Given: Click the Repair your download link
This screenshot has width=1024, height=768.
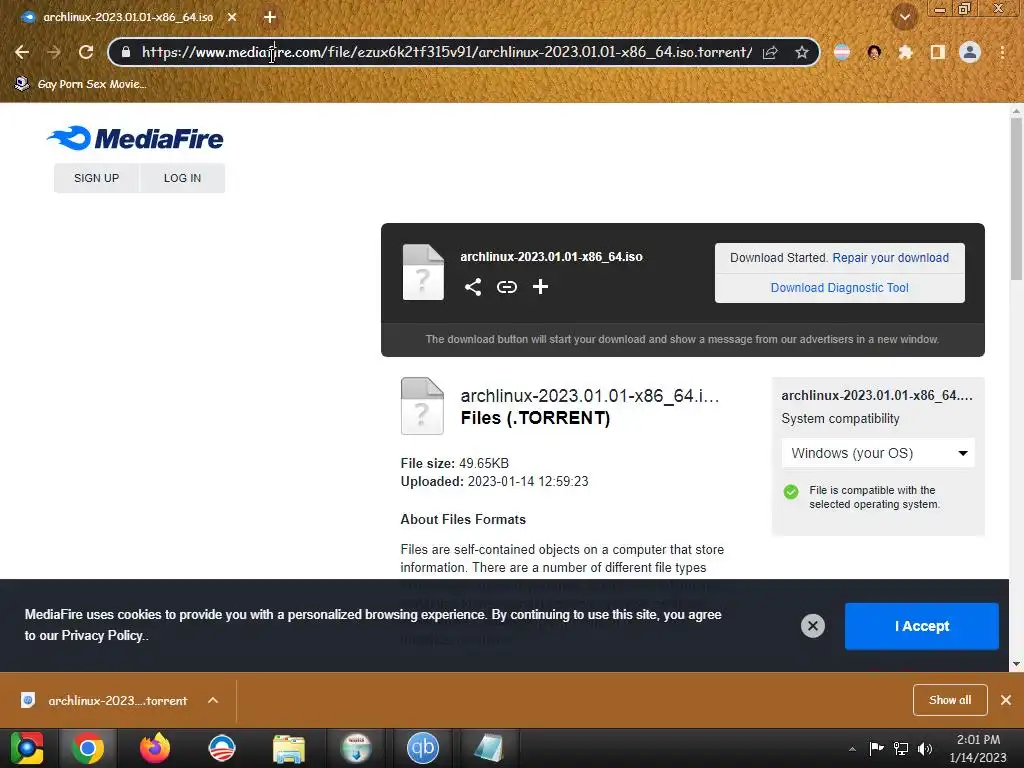Looking at the screenshot, I should click(x=890, y=258).
